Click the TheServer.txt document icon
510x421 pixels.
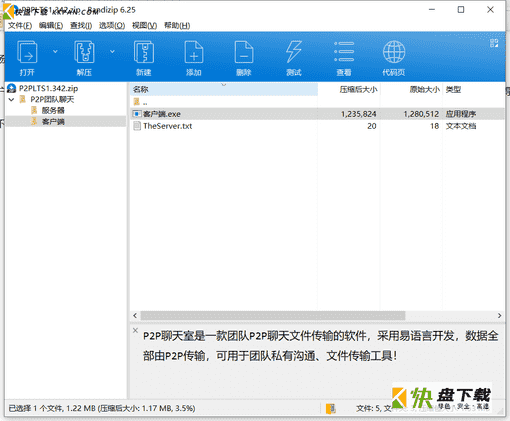[x=137, y=126]
